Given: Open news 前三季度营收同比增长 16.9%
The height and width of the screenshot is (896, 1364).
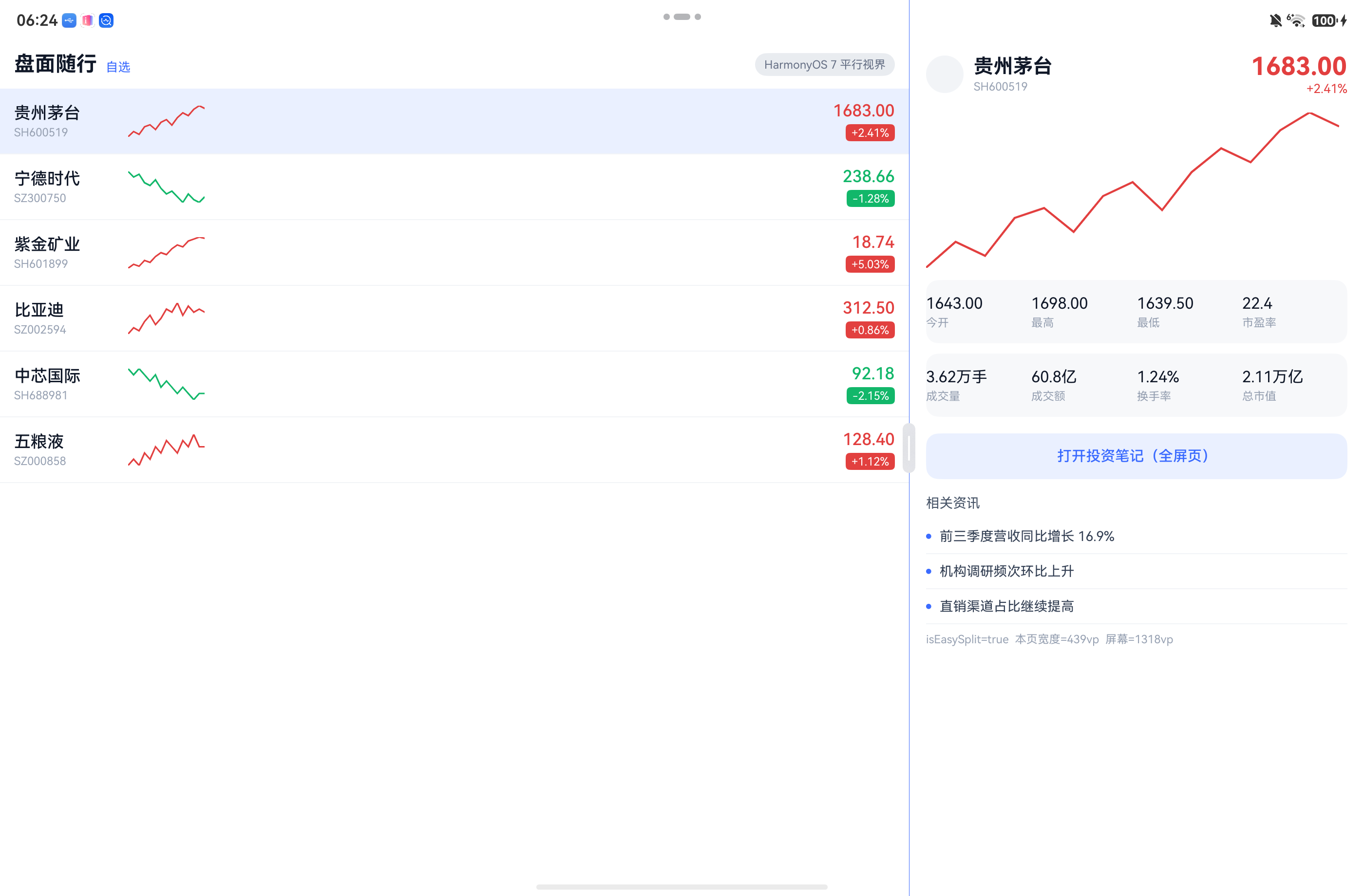Looking at the screenshot, I should point(1136,536).
